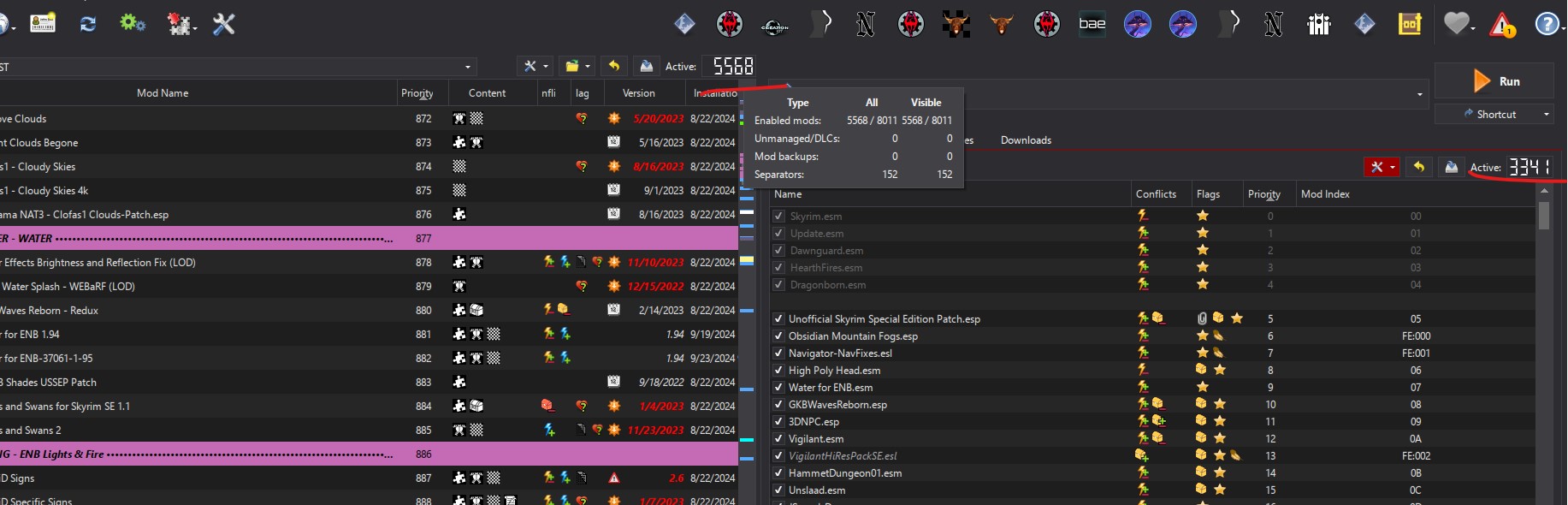The height and width of the screenshot is (505, 1568).
Task: Select the Shades USSEP Patch mod row
Action: (x=369, y=382)
